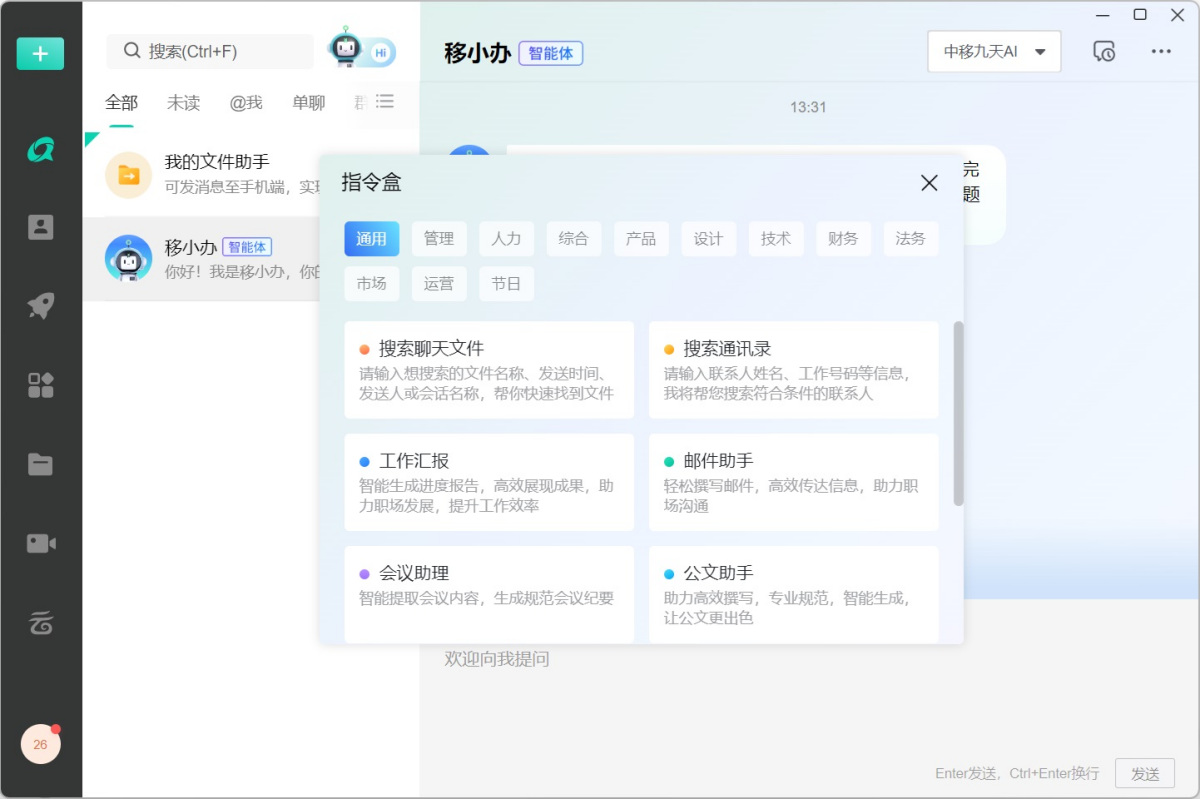Toggle the robot Hi assistant switch
This screenshot has height=799, width=1200.
tap(362, 51)
